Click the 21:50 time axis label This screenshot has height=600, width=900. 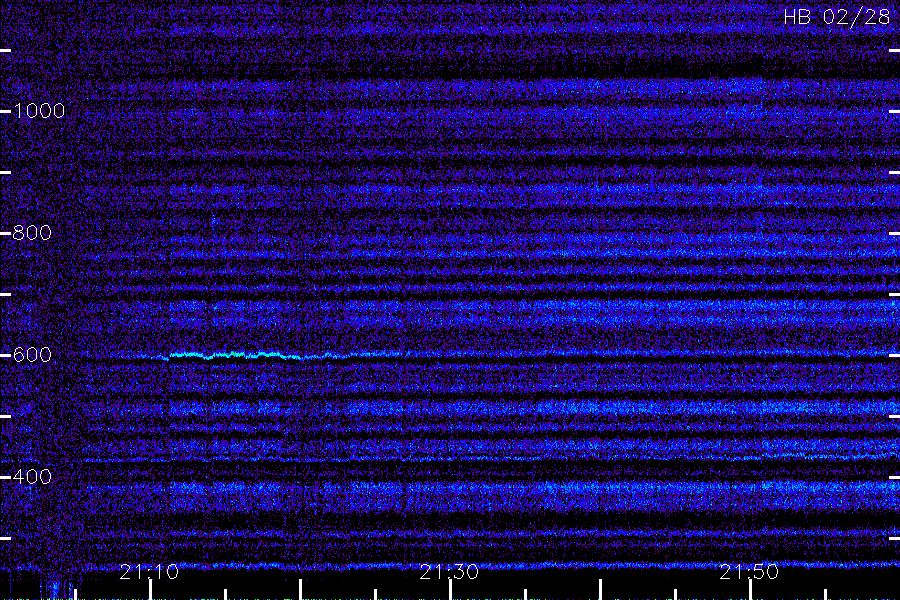click(x=749, y=572)
